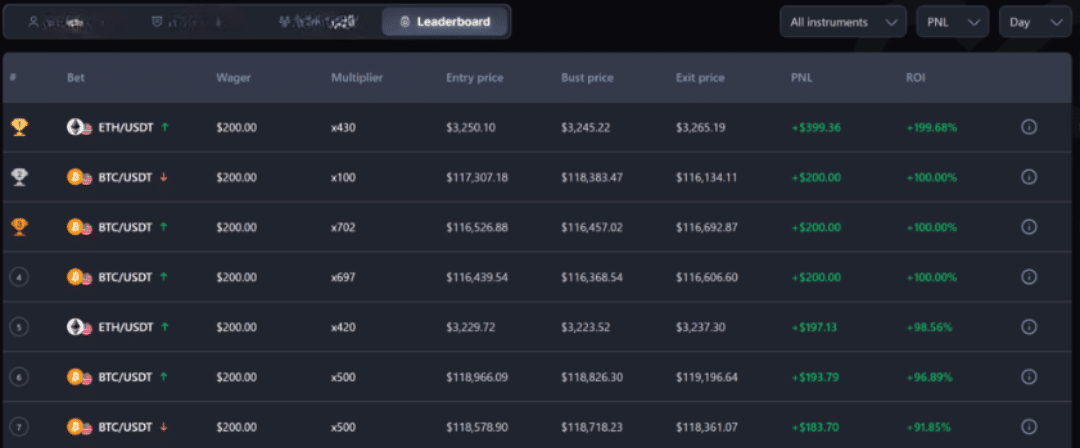
Task: Open info icon for the +$183.70 PNL row
Action: [x=1028, y=427]
